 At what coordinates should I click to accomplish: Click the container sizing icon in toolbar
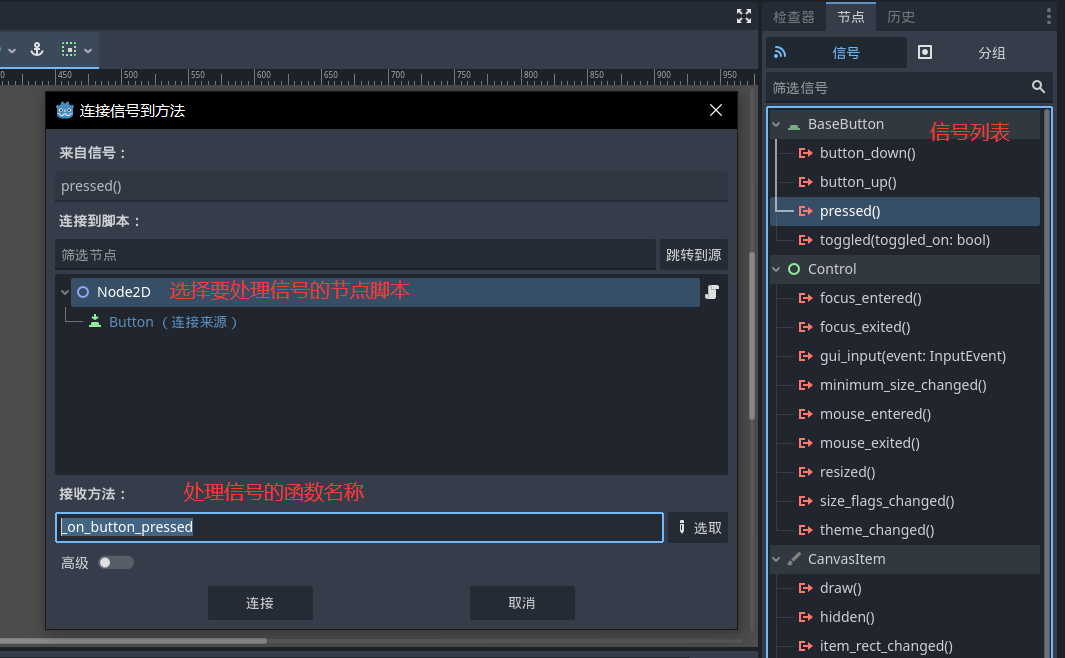(69, 49)
